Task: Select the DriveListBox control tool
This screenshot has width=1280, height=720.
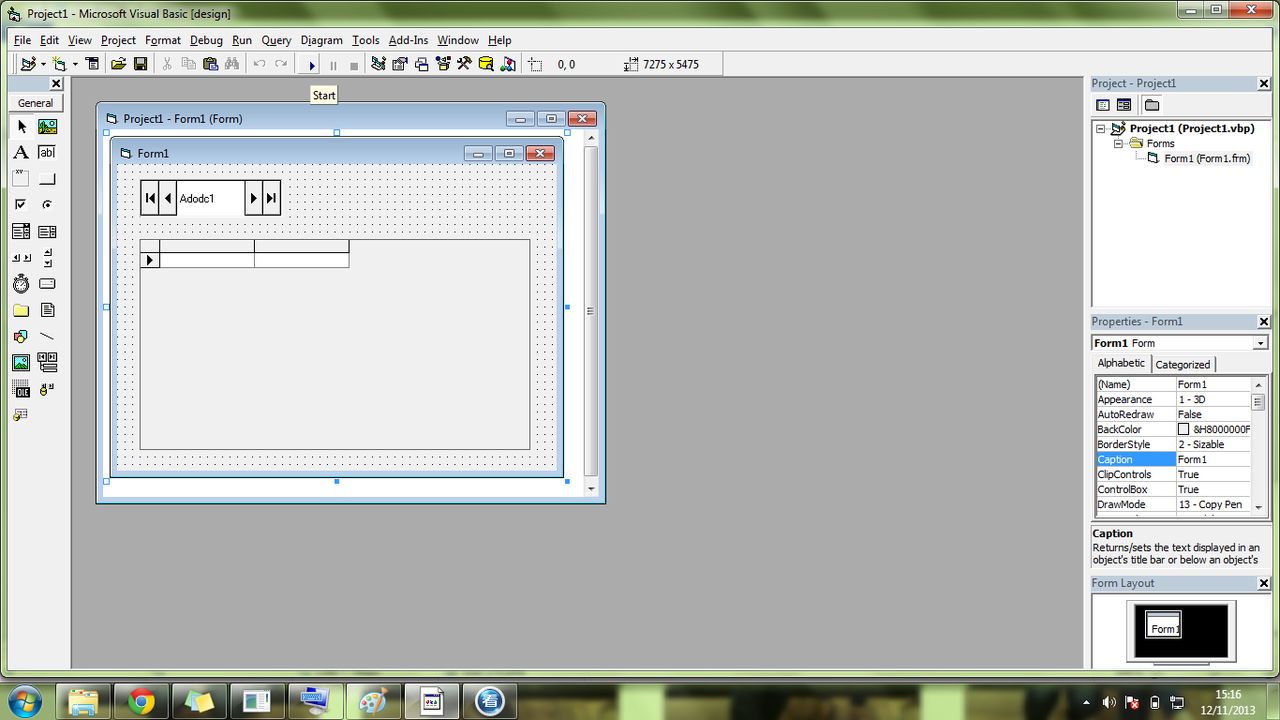Action: click(x=47, y=284)
